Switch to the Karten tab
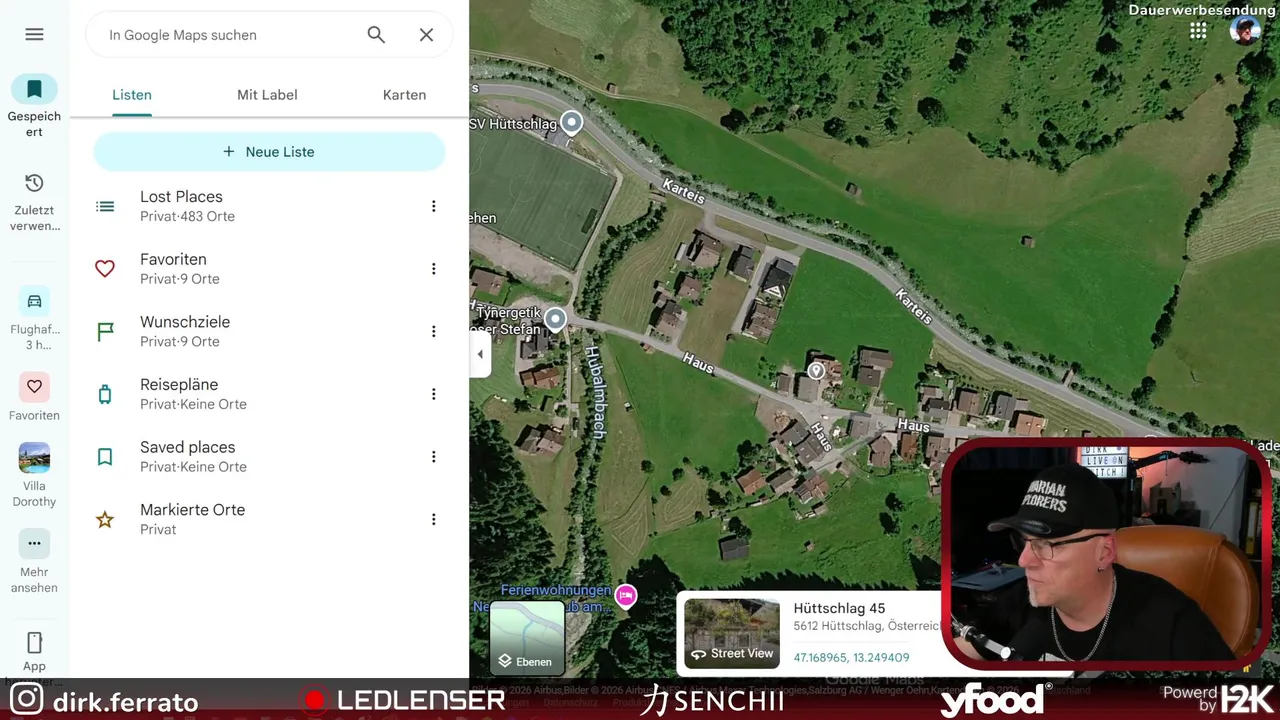Screen dimensions: 1280x720 (404, 95)
